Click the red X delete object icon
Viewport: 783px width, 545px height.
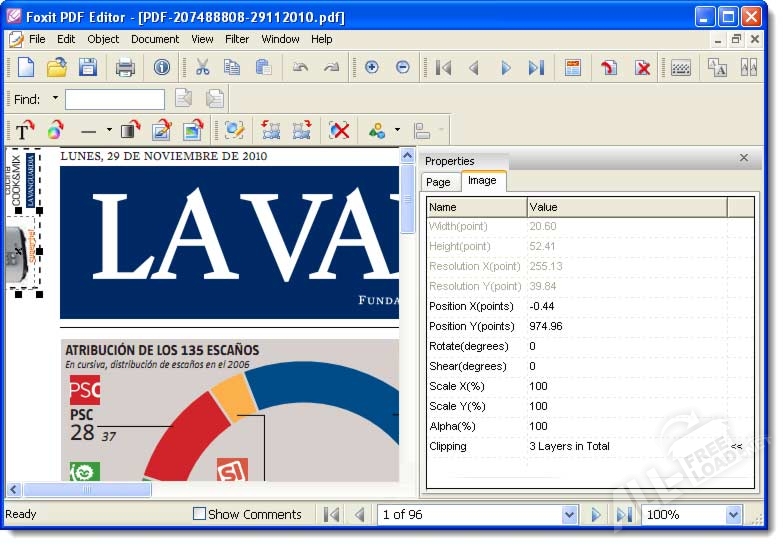(x=340, y=131)
